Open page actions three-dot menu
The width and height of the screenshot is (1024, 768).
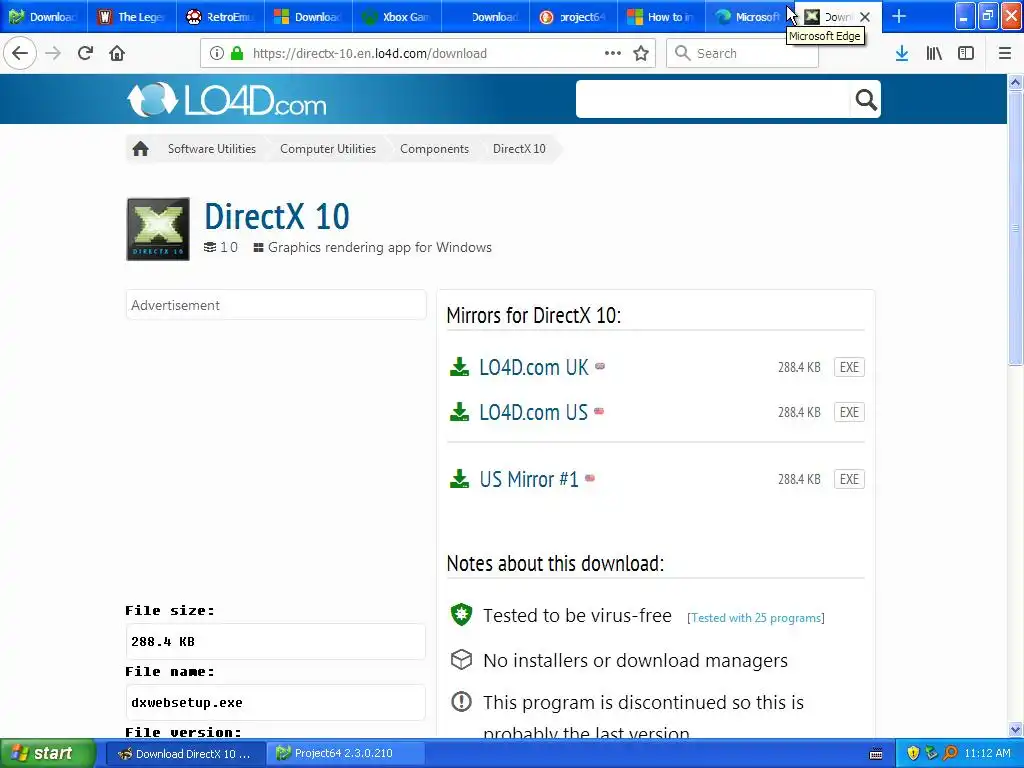click(613, 53)
